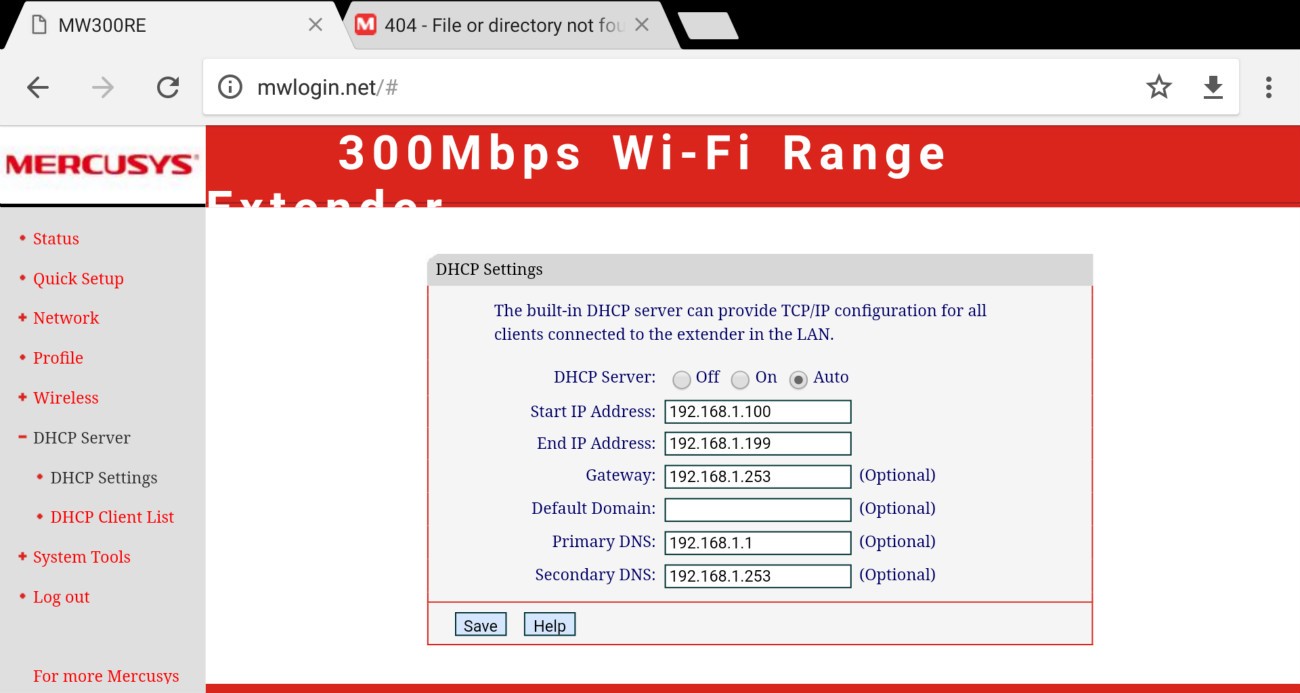Click the Start IP Address field
The height and width of the screenshot is (693, 1300).
click(757, 411)
